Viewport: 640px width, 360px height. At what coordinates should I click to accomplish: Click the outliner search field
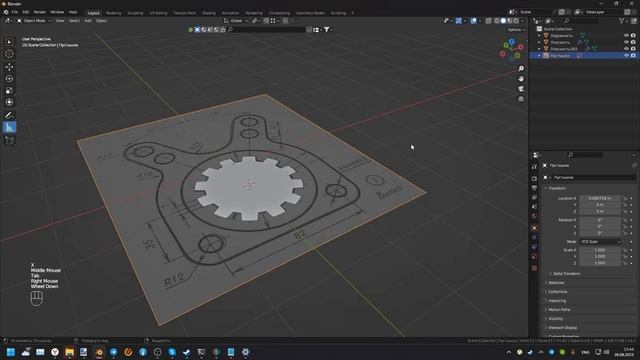582,20
